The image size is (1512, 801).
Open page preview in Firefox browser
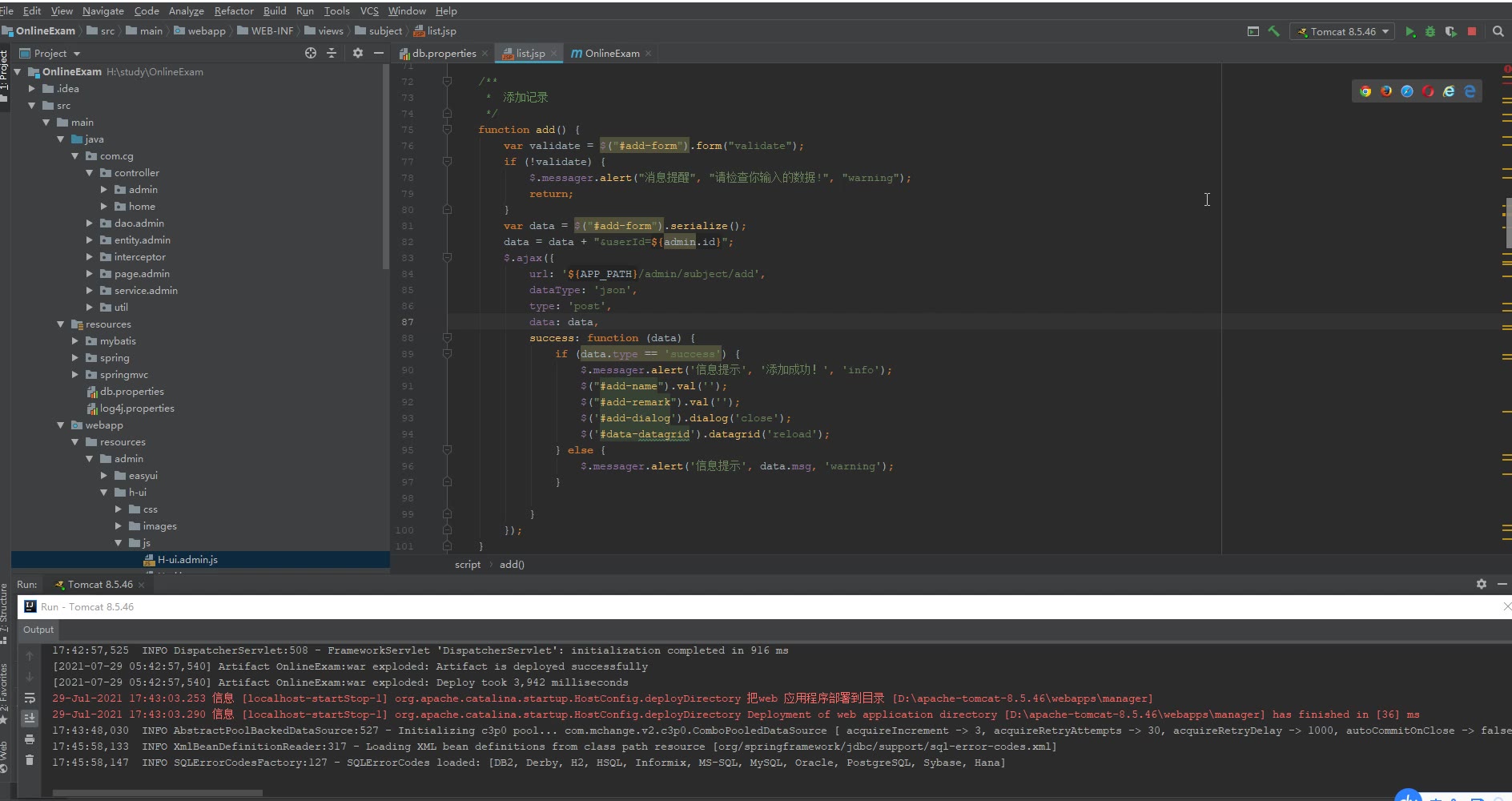point(1386,91)
